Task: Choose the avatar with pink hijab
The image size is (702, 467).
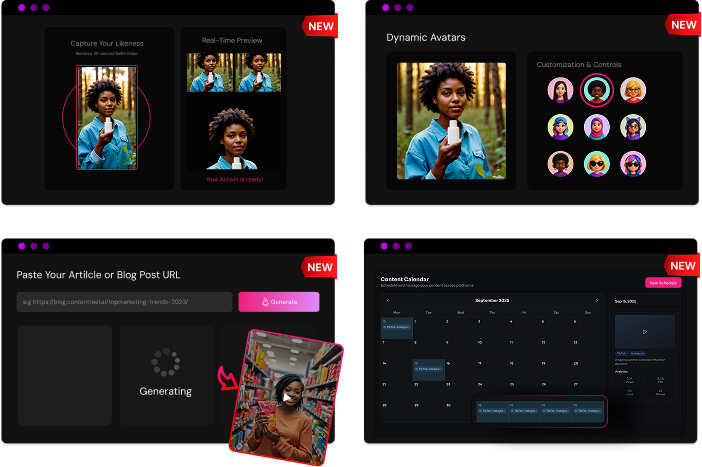Action: (597, 127)
